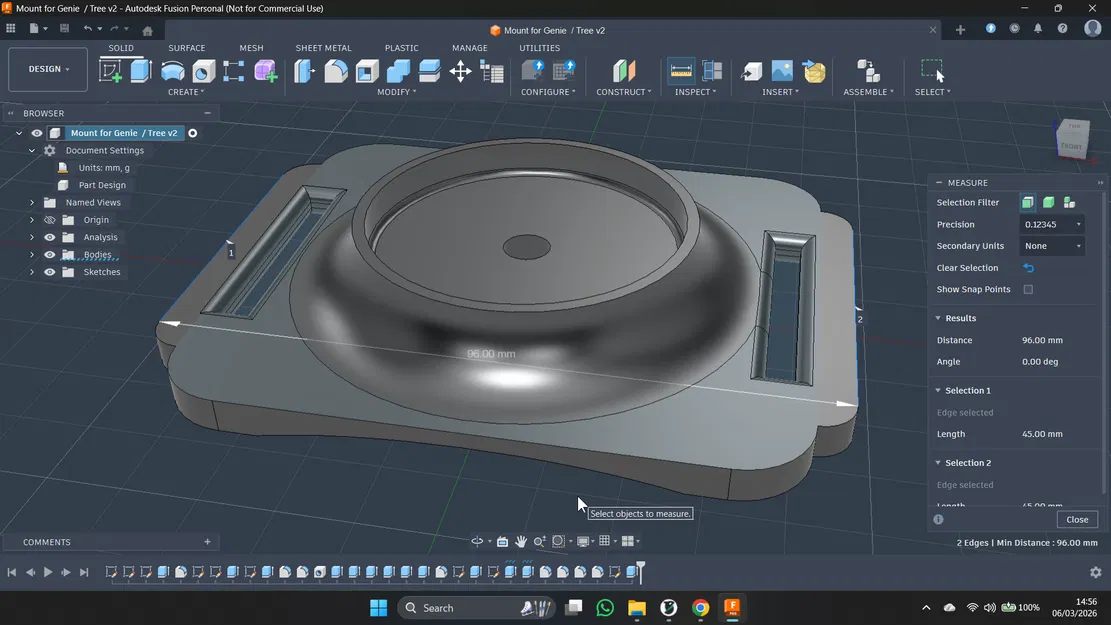Click the Insert Canvas image icon
Image resolution: width=1111 pixels, height=625 pixels.
pyautogui.click(x=782, y=71)
